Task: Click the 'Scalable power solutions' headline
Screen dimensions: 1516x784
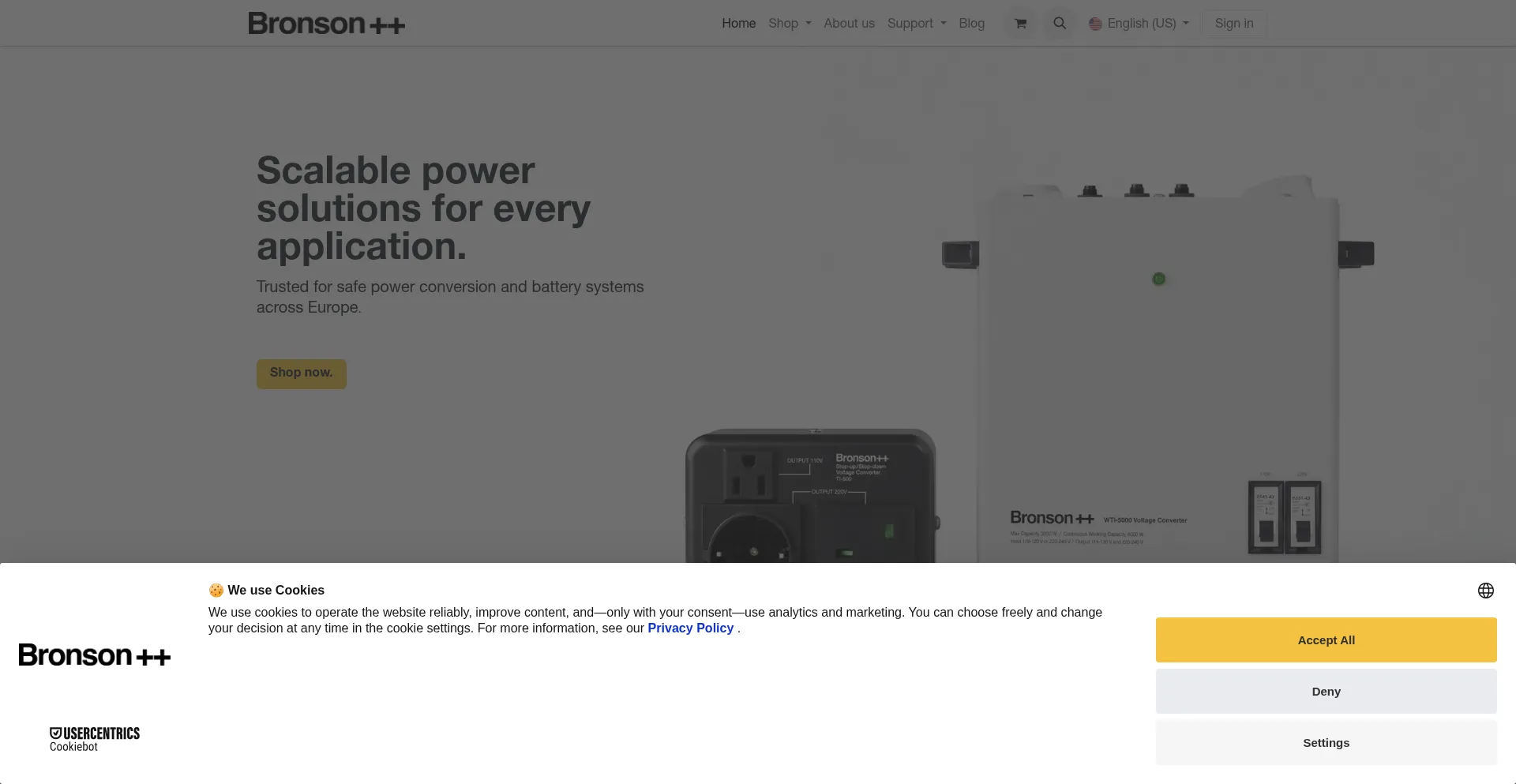Action: click(x=423, y=208)
